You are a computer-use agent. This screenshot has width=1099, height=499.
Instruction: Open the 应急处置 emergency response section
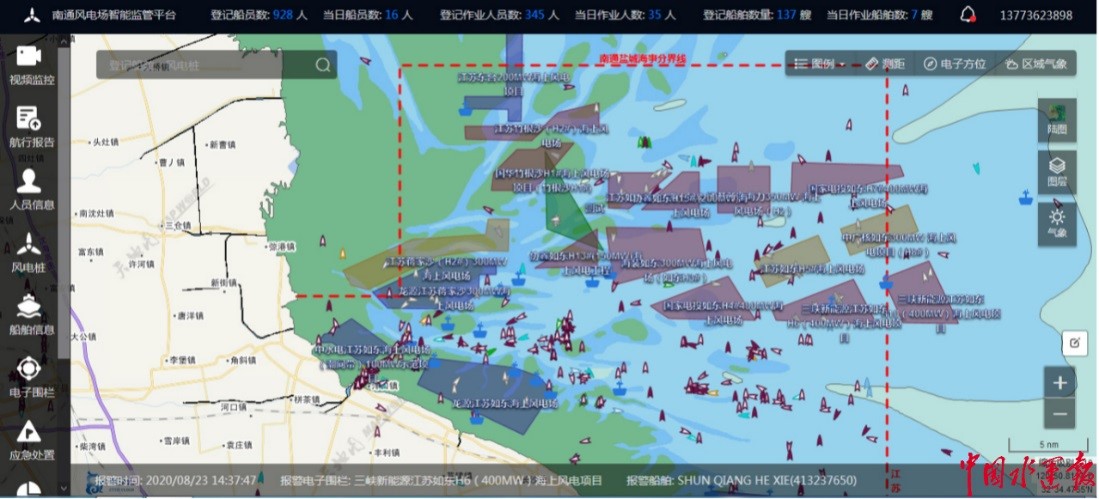(x=30, y=440)
